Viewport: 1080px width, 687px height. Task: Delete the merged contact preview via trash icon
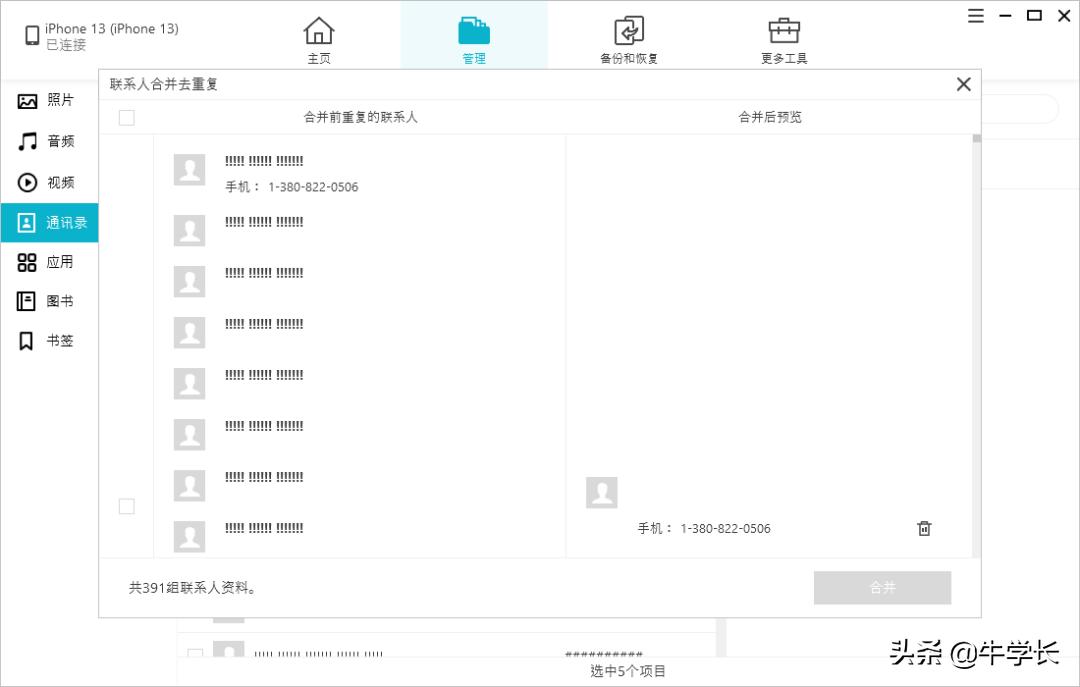pos(924,528)
